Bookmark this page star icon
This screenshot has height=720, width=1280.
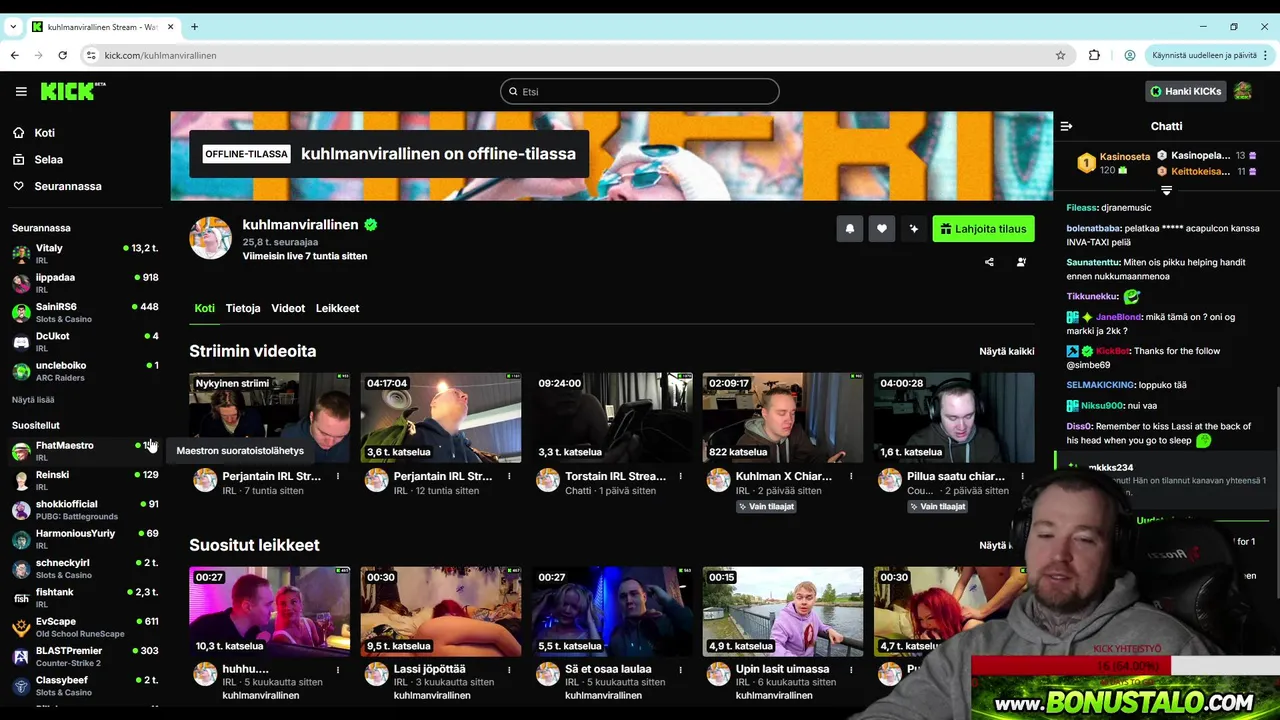tap(1061, 55)
